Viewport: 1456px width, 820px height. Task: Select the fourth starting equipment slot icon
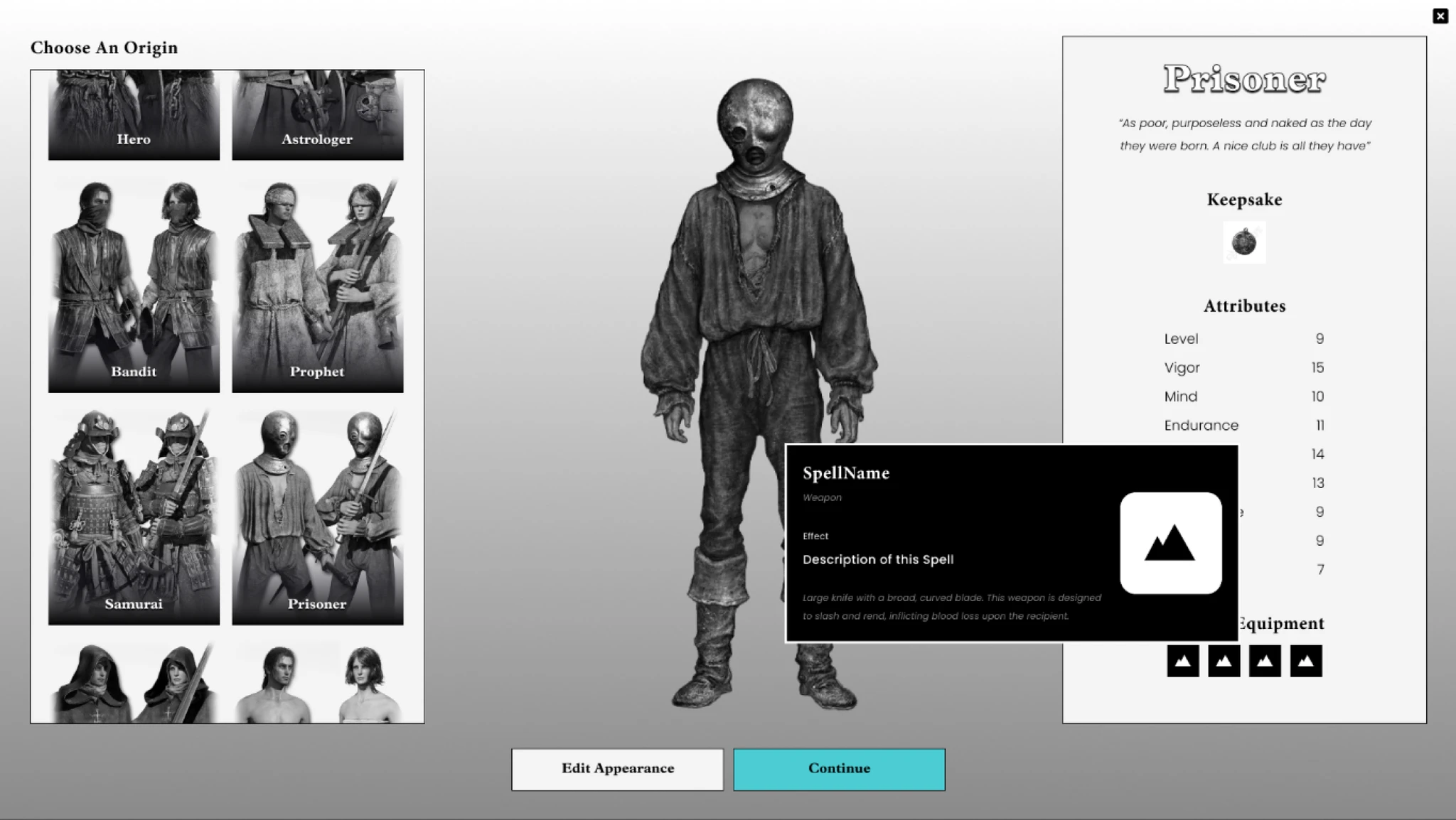[1306, 661]
